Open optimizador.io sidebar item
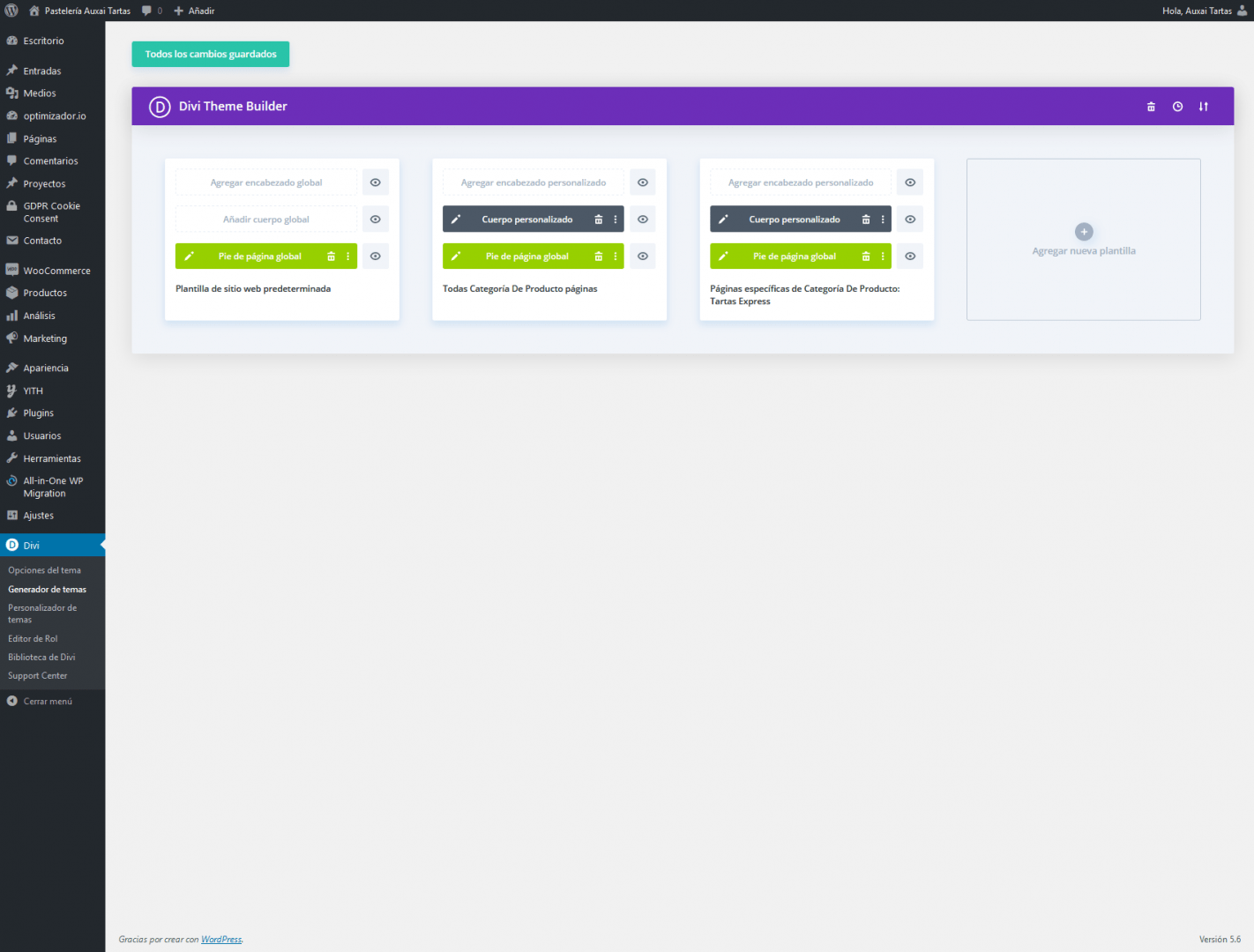 tap(53, 116)
